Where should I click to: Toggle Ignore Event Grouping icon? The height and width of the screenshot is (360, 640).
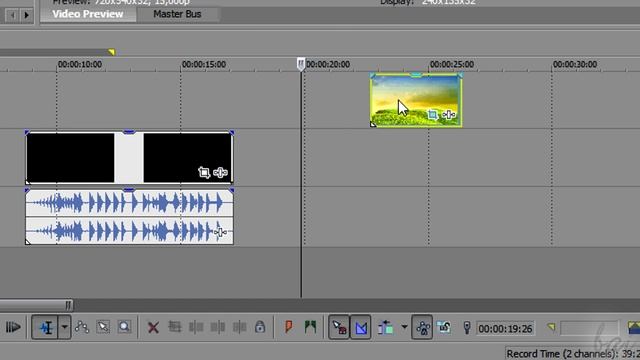pos(444,327)
